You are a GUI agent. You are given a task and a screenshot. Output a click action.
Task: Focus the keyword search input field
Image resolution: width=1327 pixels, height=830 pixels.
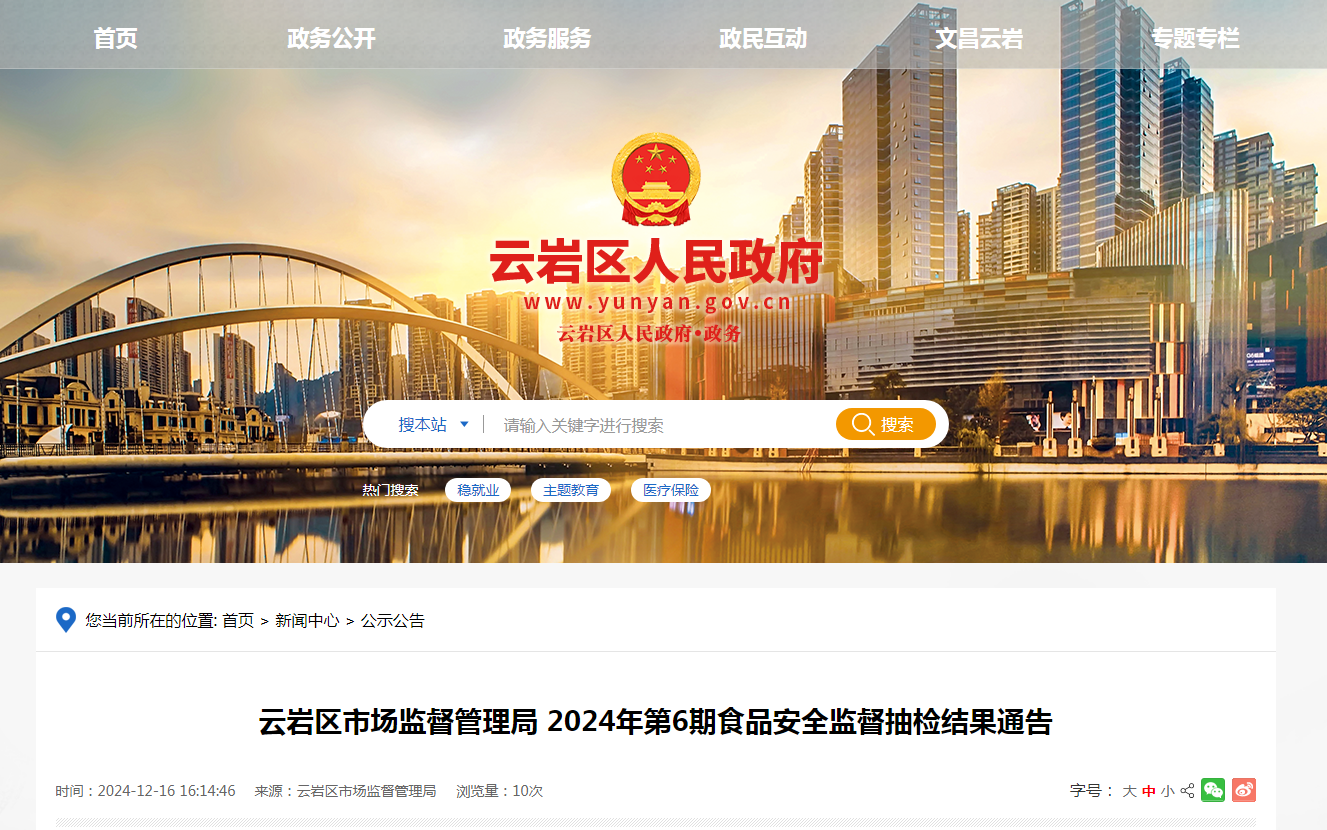click(x=660, y=425)
